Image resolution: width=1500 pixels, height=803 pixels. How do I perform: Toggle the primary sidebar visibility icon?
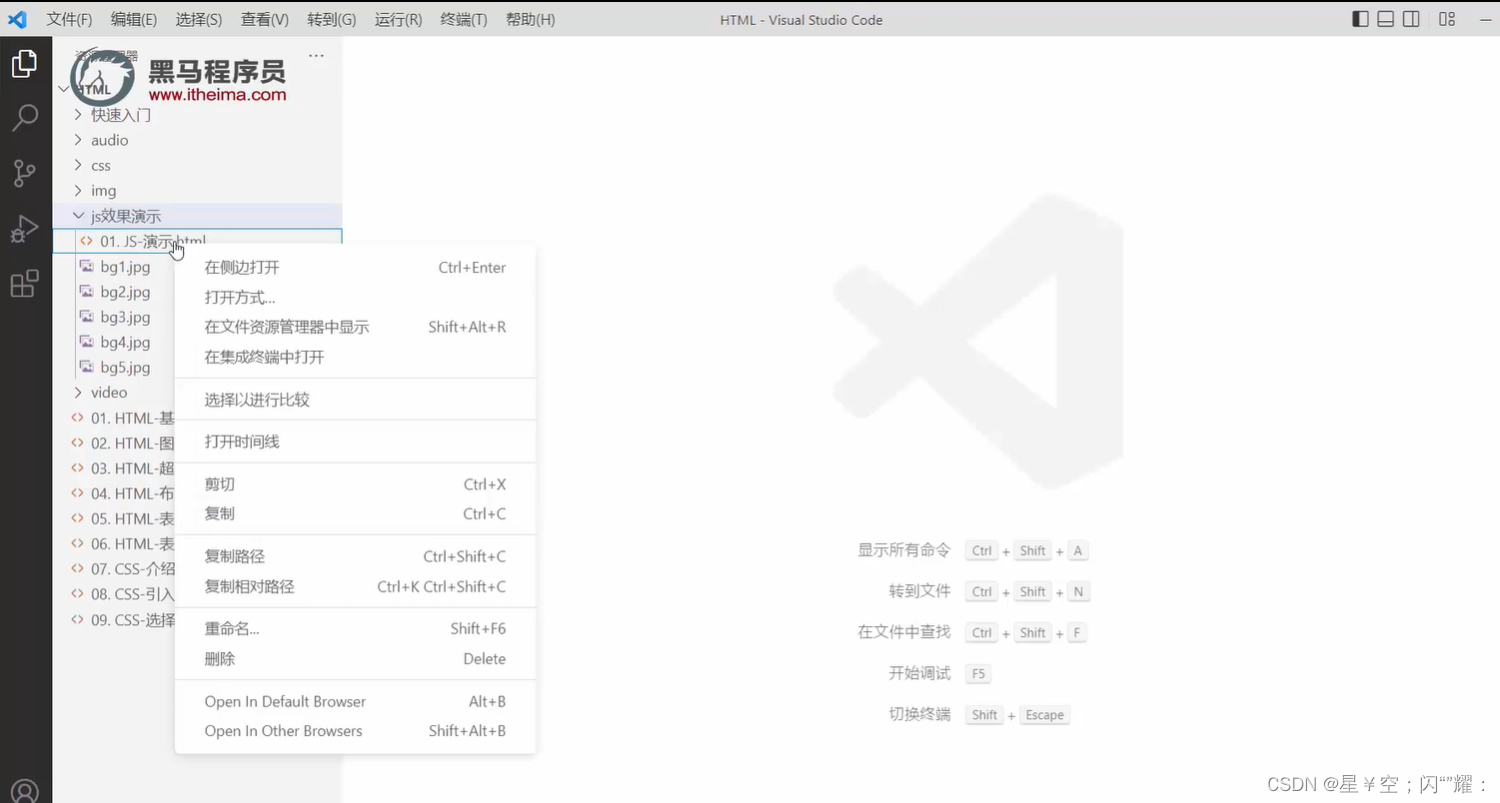coord(1360,19)
